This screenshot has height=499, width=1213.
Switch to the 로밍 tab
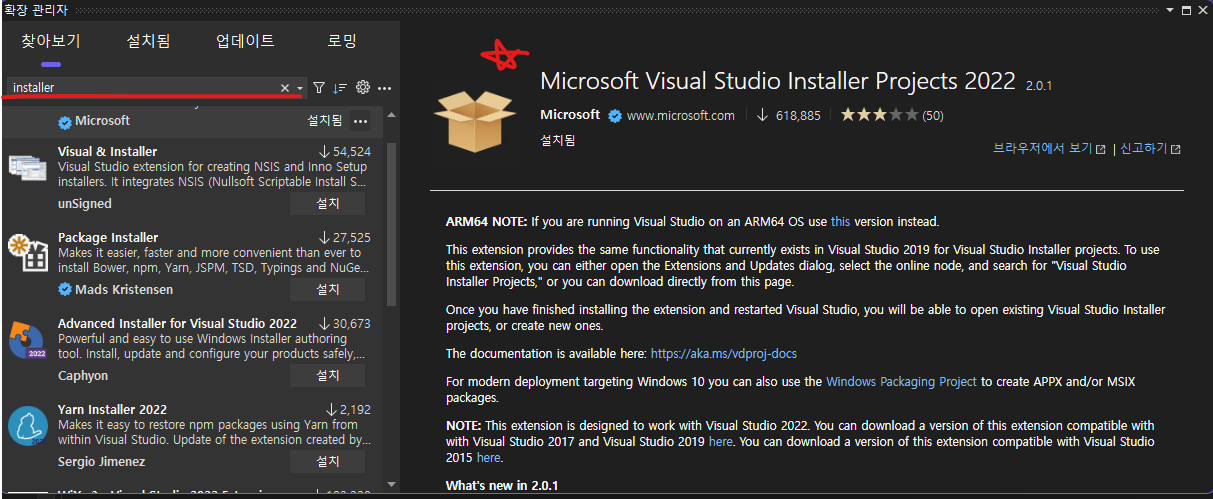342,42
